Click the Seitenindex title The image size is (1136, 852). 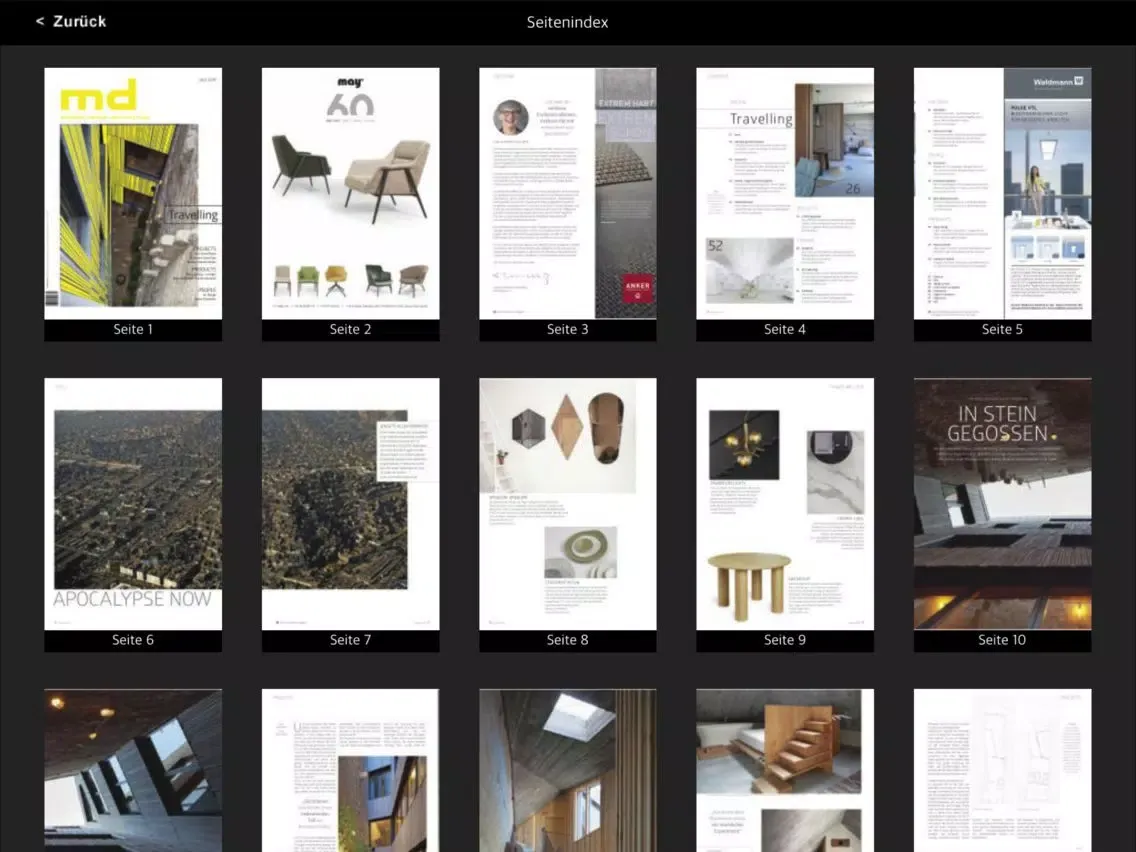point(567,22)
